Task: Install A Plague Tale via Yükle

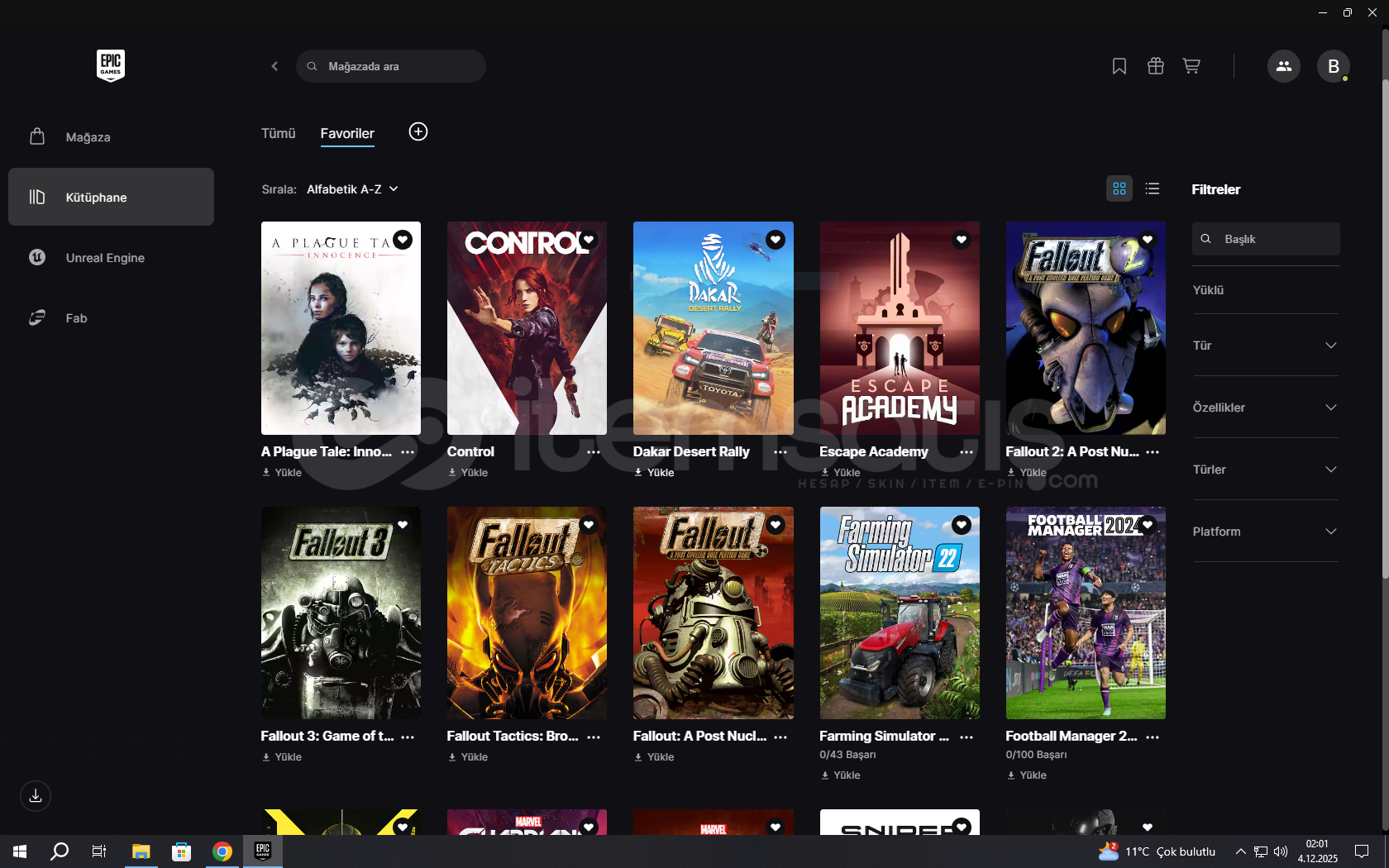Action: pyautogui.click(x=282, y=473)
